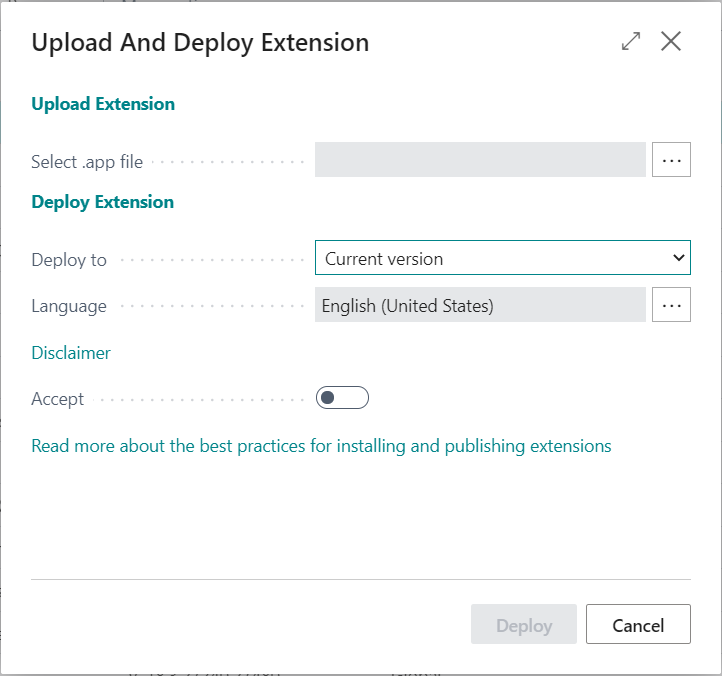The height and width of the screenshot is (676, 722).
Task: Collapse the Upload Extension section heading
Action: click(x=103, y=104)
